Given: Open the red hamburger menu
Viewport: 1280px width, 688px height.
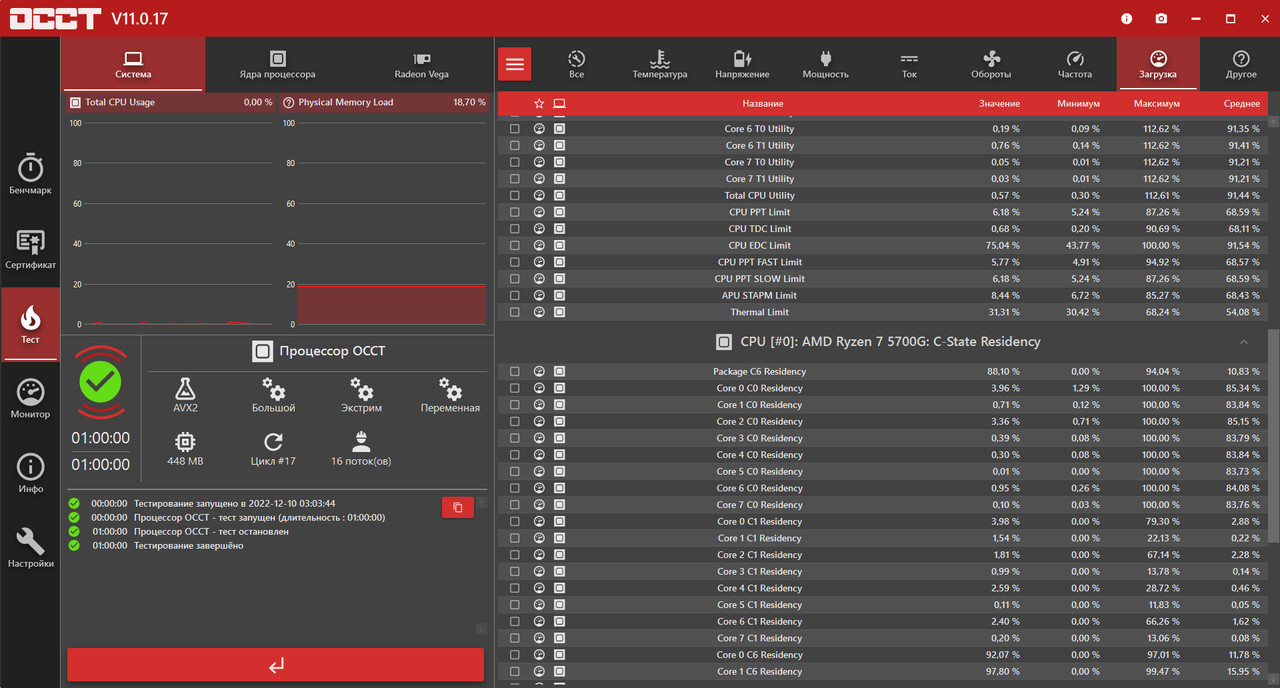Looking at the screenshot, I should 515,64.
